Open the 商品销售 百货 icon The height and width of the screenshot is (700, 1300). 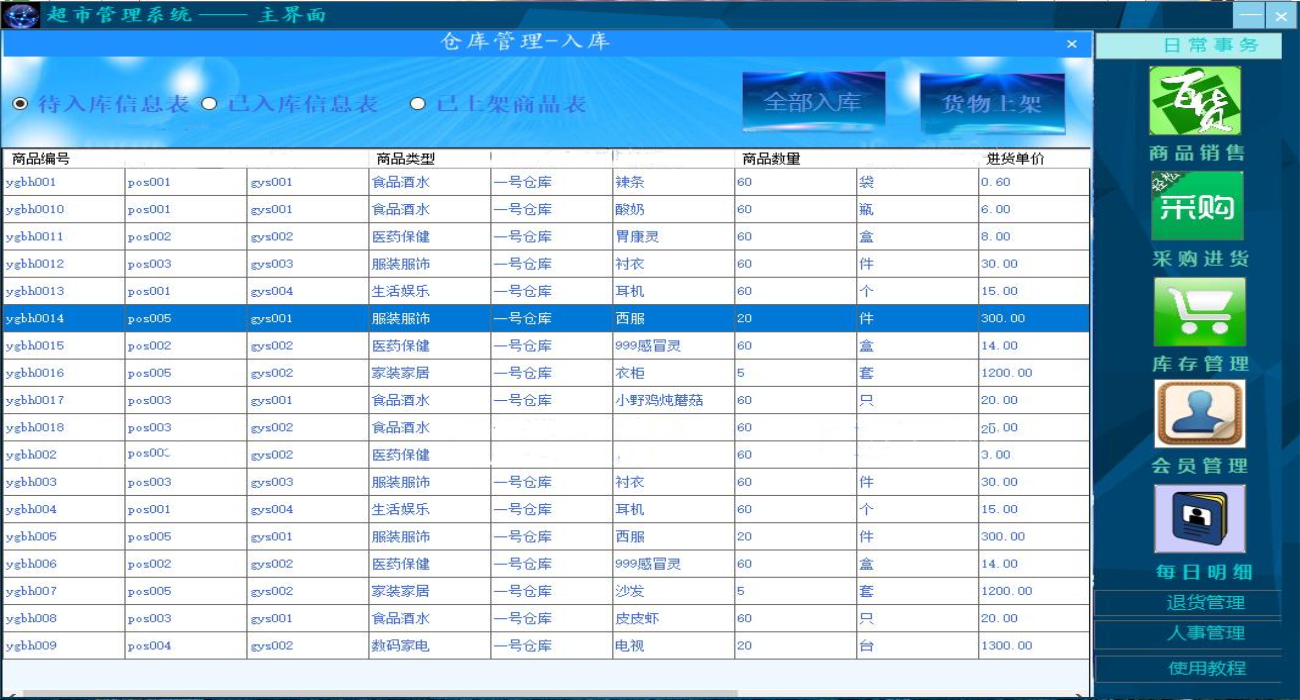(x=1195, y=101)
